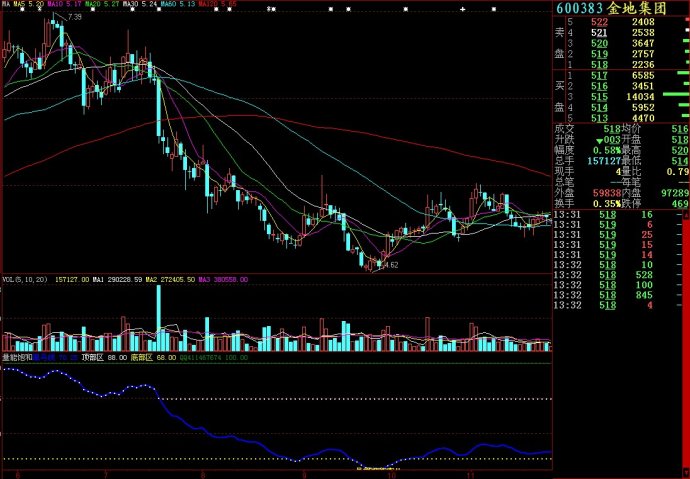Image resolution: width=690 pixels, height=479 pixels.
Task: Open the 量能饱和 indicator label
Action: [18, 356]
